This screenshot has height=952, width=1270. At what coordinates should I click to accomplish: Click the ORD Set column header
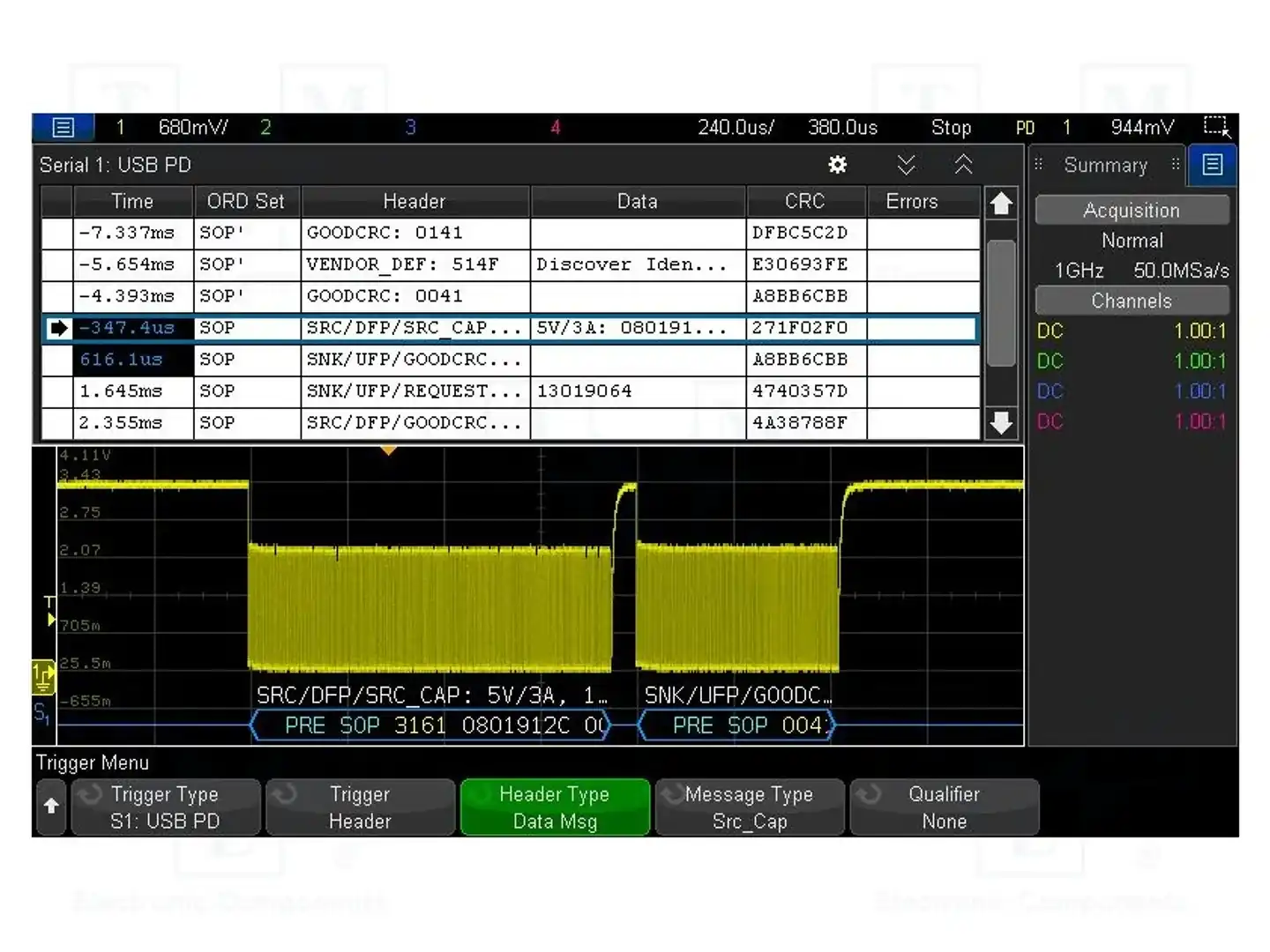(246, 202)
